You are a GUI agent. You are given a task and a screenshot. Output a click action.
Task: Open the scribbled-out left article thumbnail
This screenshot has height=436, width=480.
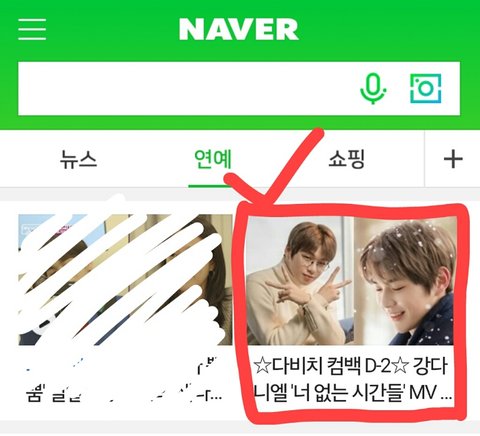pos(125,279)
